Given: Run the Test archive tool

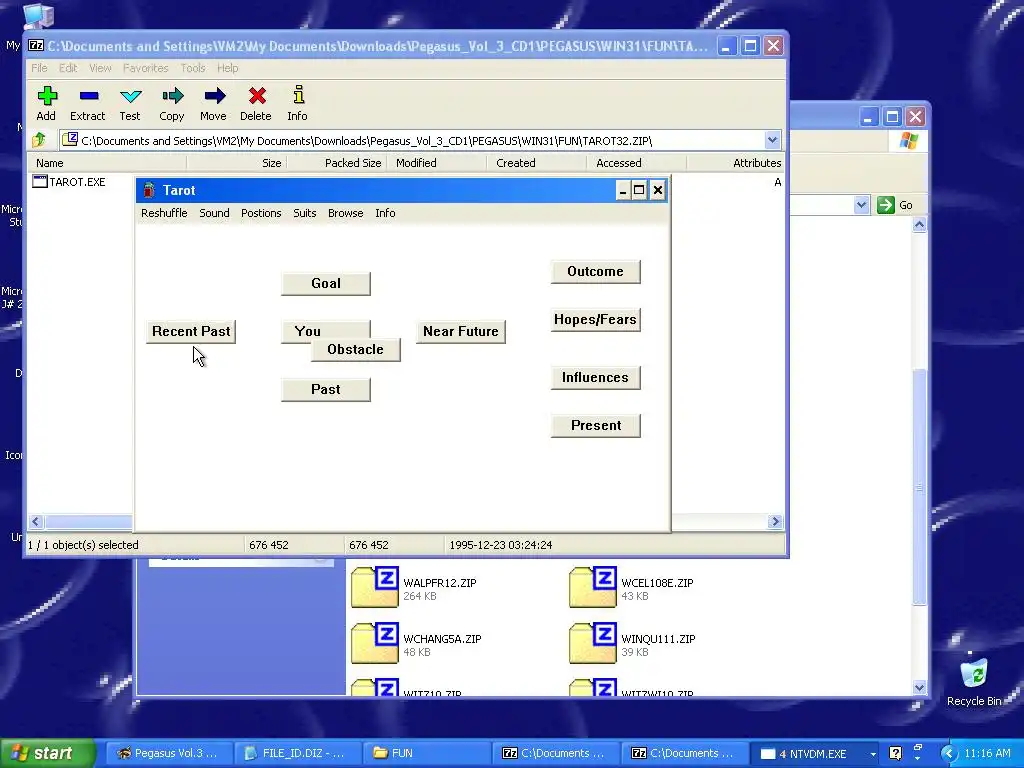Looking at the screenshot, I should [x=131, y=97].
